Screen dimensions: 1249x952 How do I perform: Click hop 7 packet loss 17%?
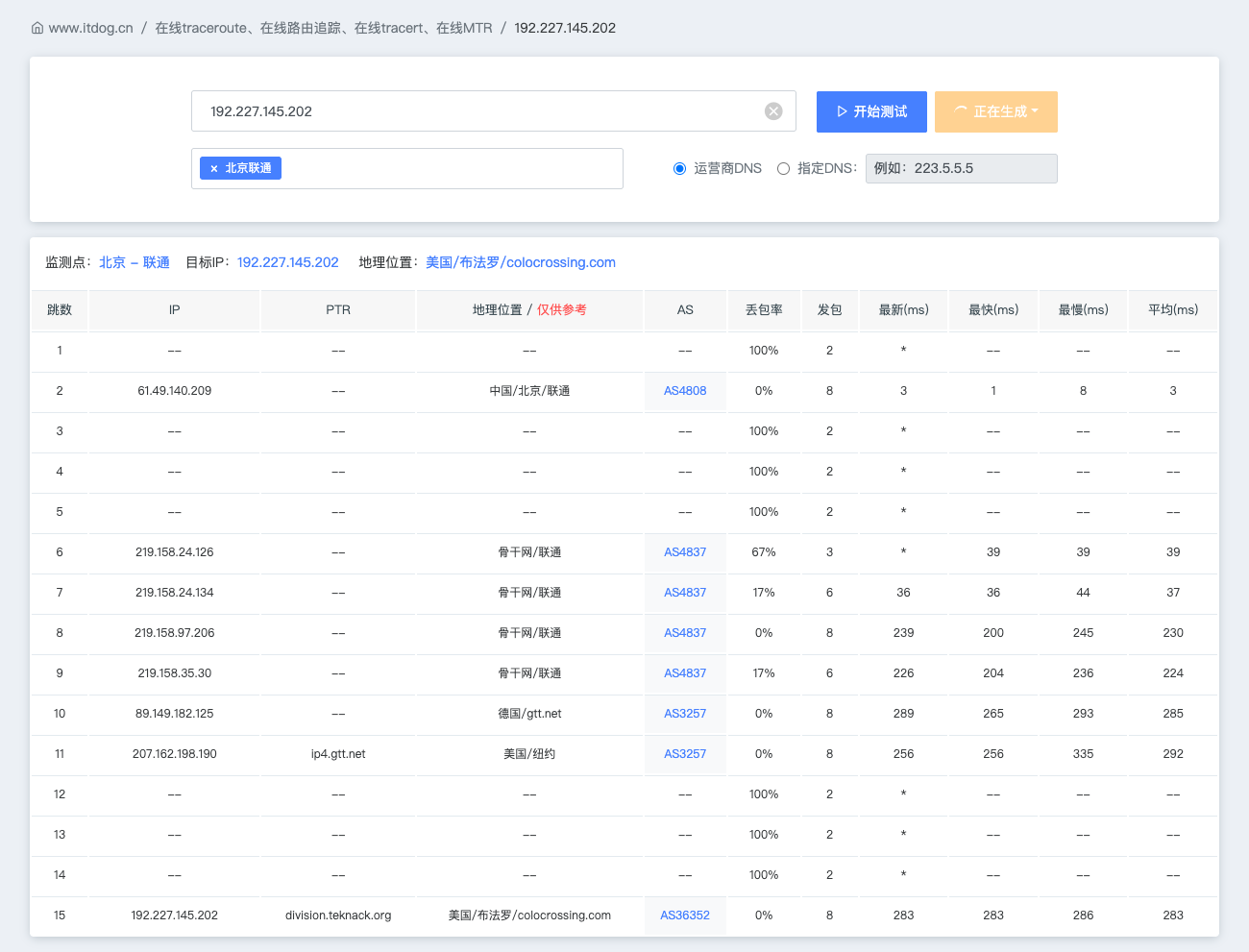pos(764,593)
